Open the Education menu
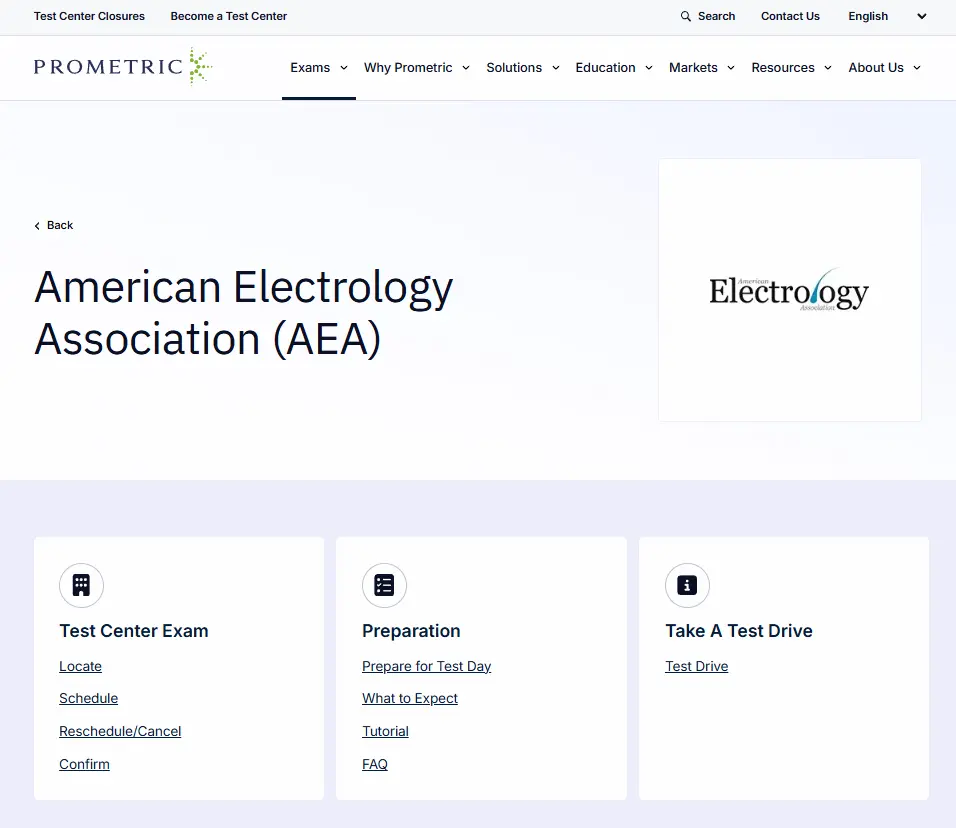The height and width of the screenshot is (828, 956). tap(613, 68)
